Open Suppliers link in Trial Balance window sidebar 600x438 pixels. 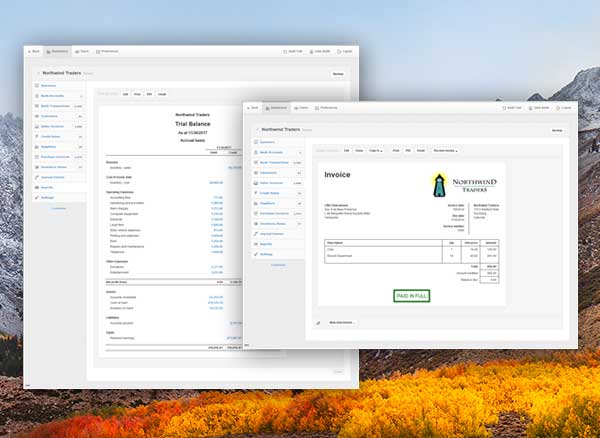[x=49, y=147]
